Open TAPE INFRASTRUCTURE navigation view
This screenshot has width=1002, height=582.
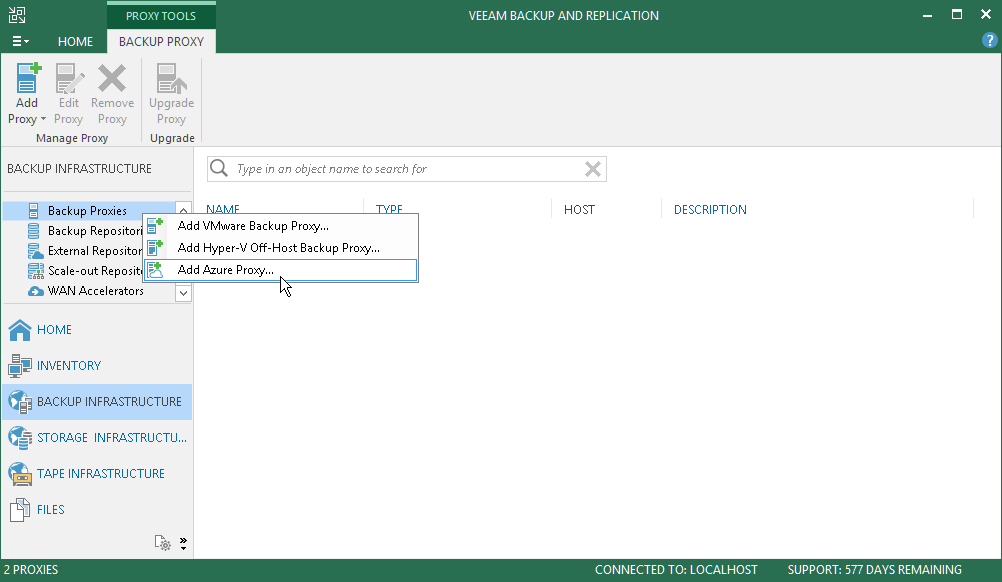[x=97, y=473]
